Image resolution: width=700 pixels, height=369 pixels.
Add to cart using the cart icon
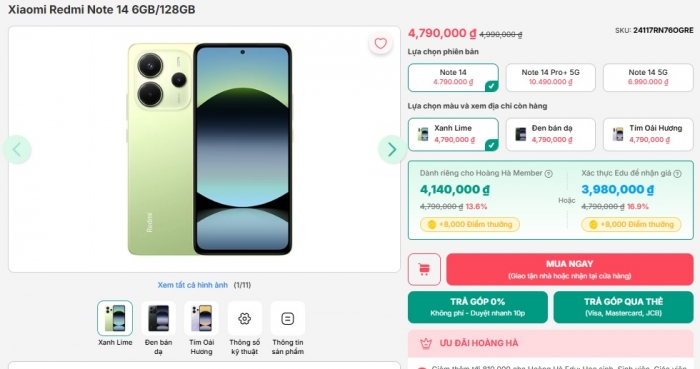point(424,269)
